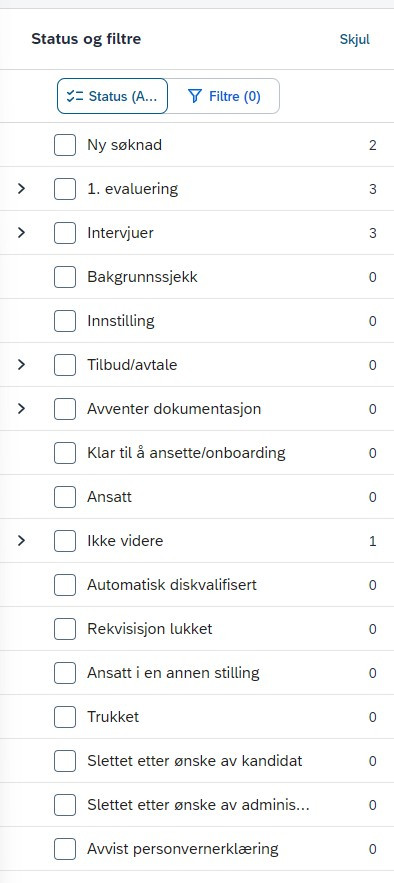Tick the Trukket checkbox
Viewport: 394px width, 883px height.
[x=65, y=717]
